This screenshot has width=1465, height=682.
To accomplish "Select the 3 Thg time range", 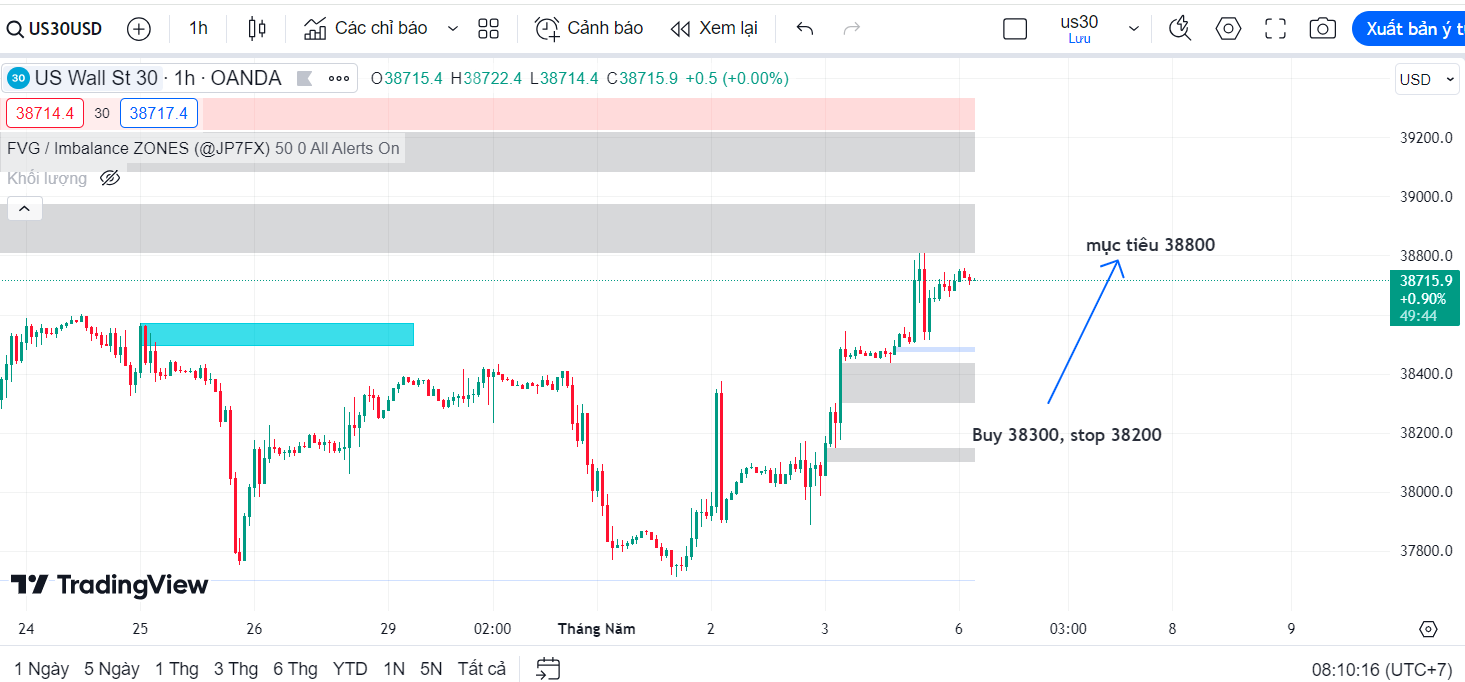I will coord(235,668).
